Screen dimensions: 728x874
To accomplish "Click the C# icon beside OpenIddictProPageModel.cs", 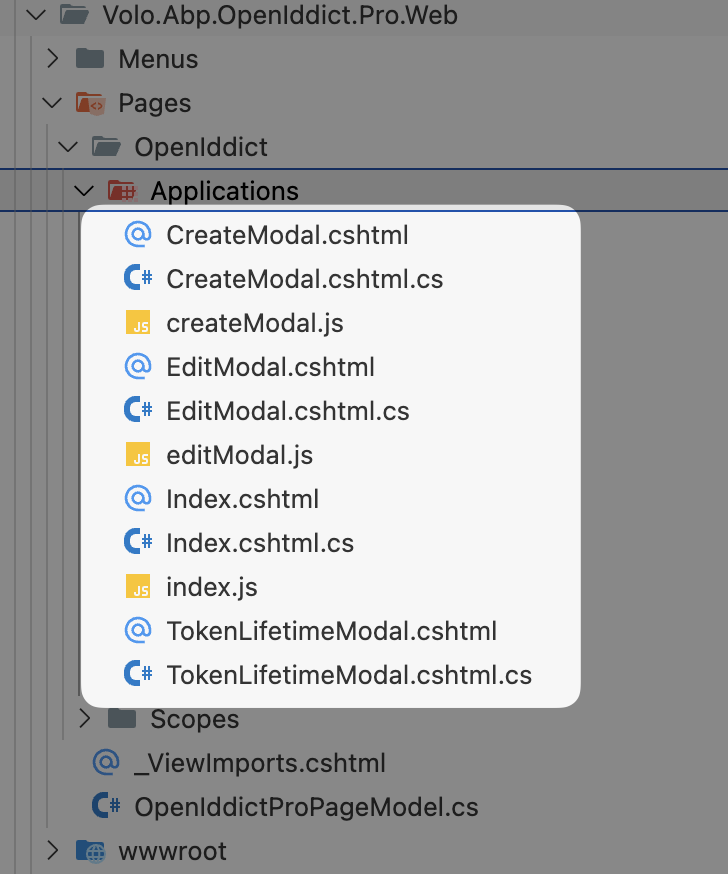I will (x=106, y=806).
